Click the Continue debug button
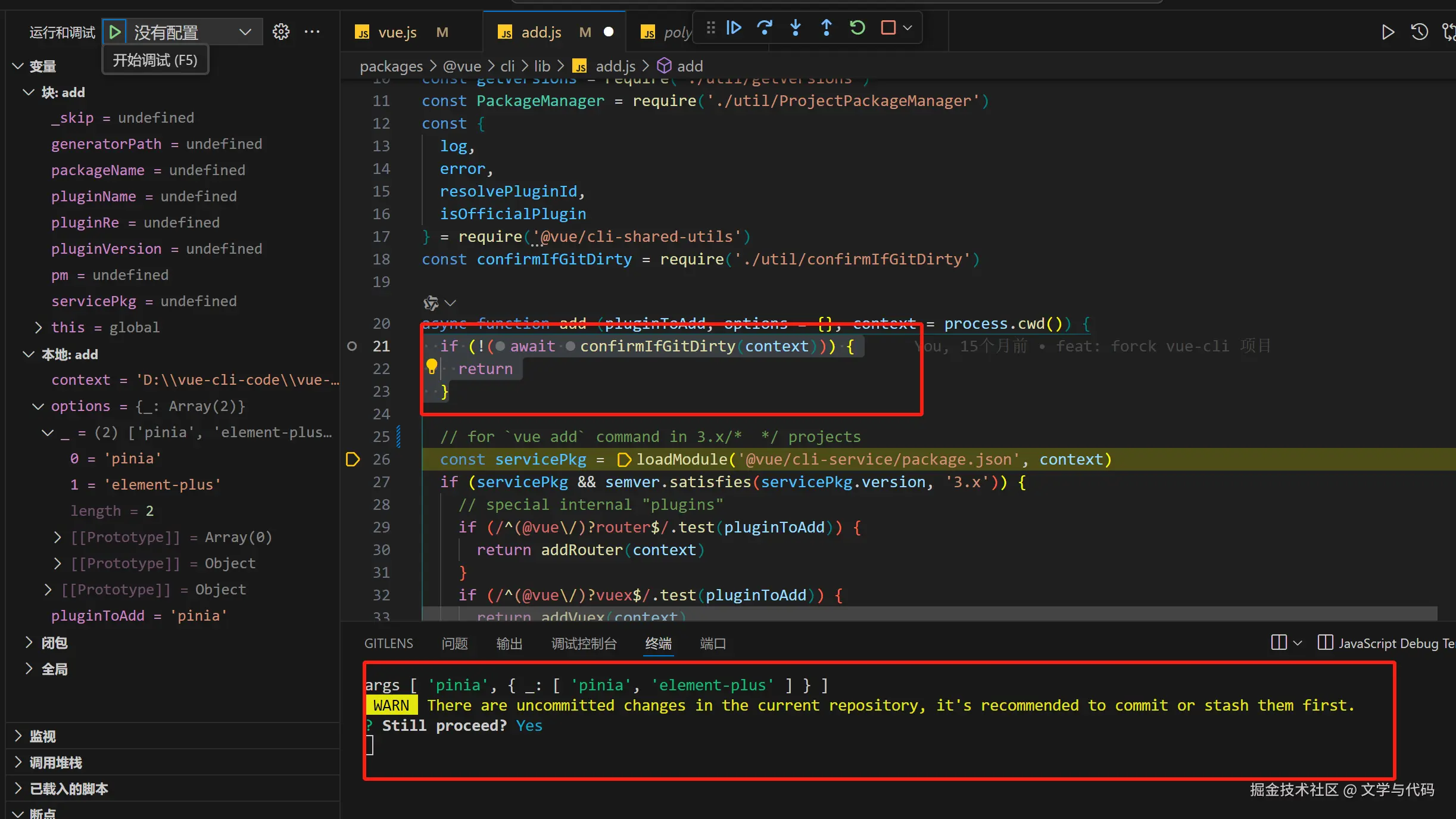 coord(734,27)
